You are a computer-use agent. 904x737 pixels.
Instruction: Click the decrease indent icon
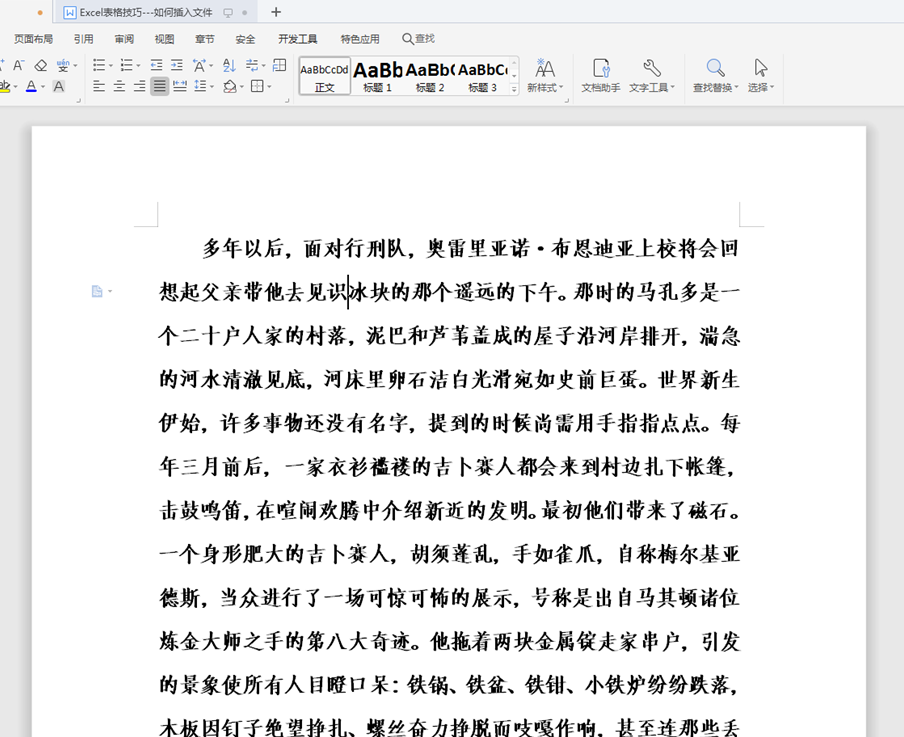(x=156, y=65)
